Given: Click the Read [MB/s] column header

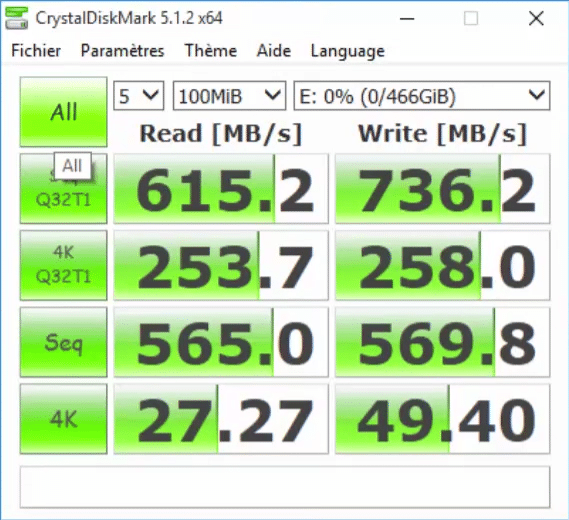Looking at the screenshot, I should tap(221, 134).
